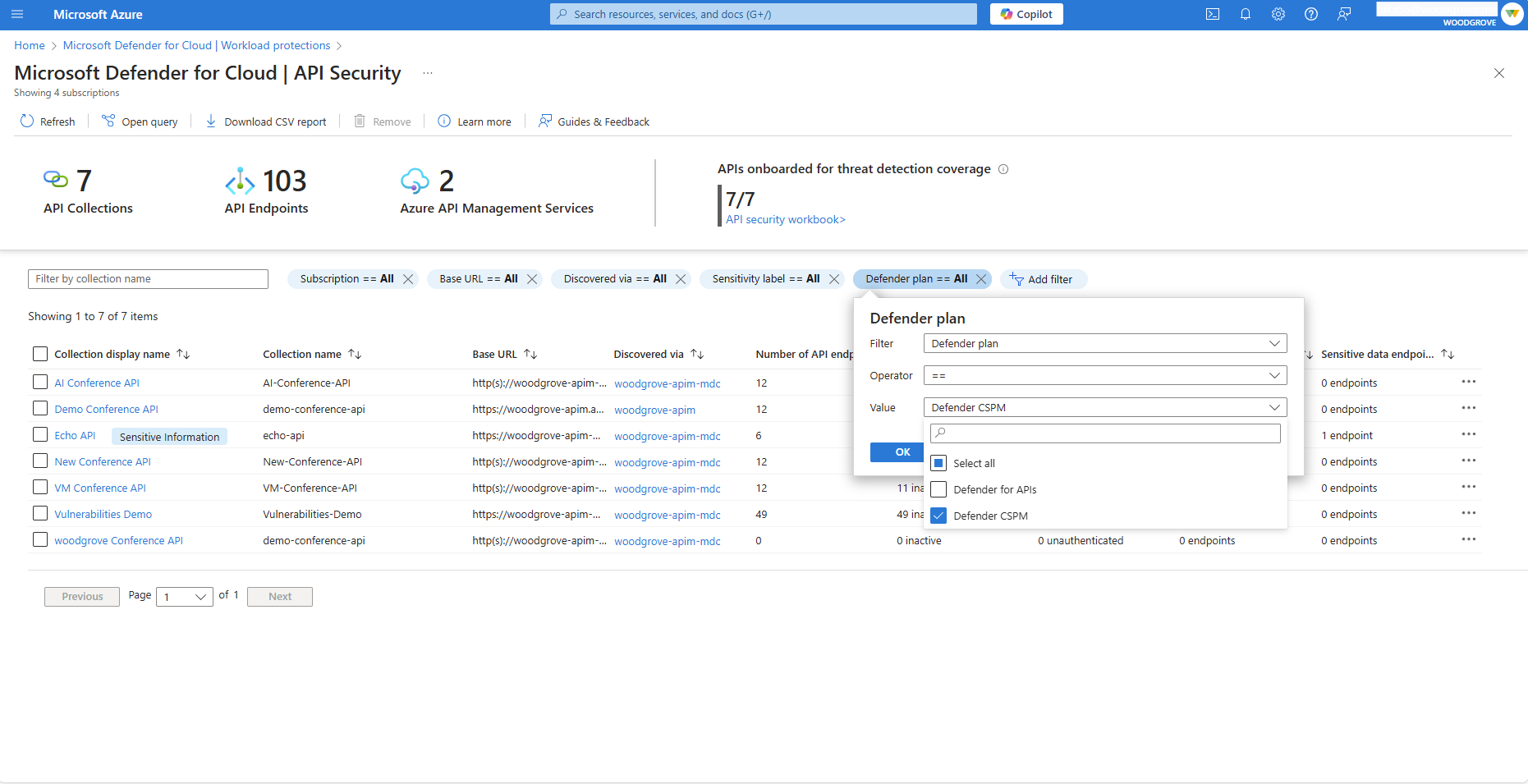
Task: Open the Vulnerabilities Demo collection link
Action: point(103,514)
